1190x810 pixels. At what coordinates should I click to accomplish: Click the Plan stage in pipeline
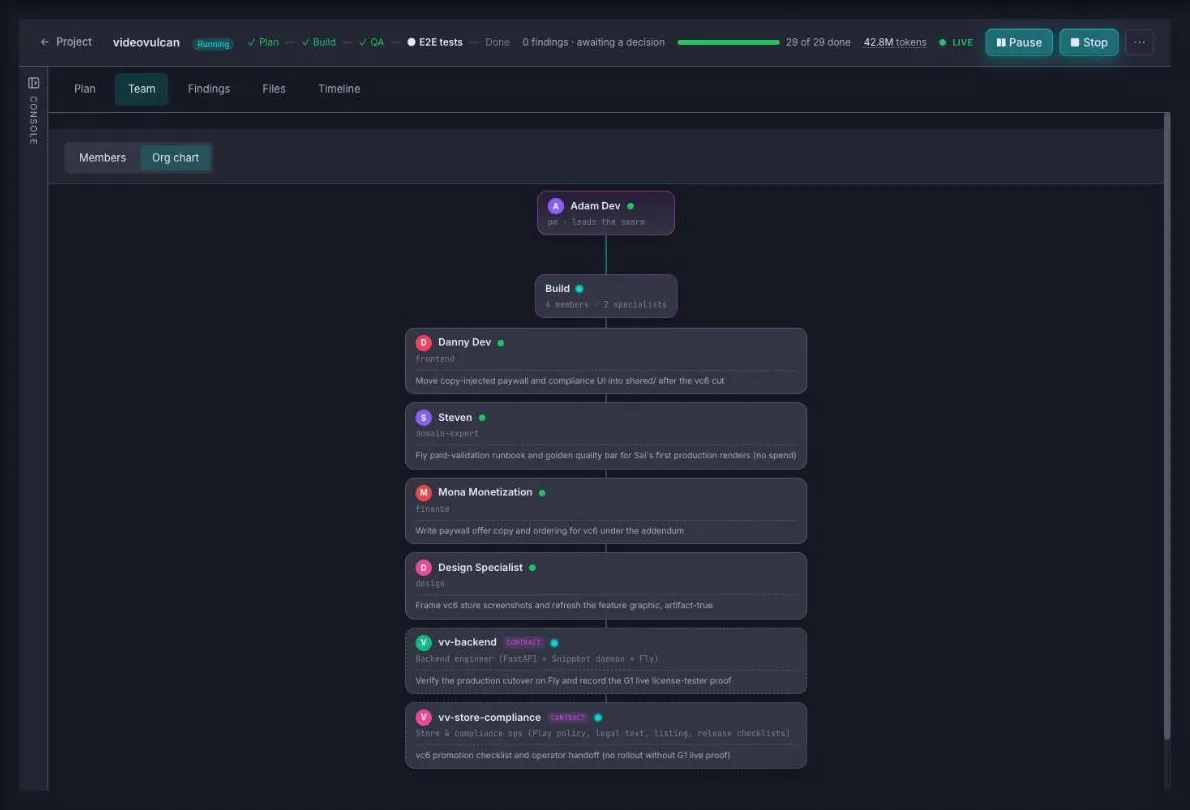(263, 43)
